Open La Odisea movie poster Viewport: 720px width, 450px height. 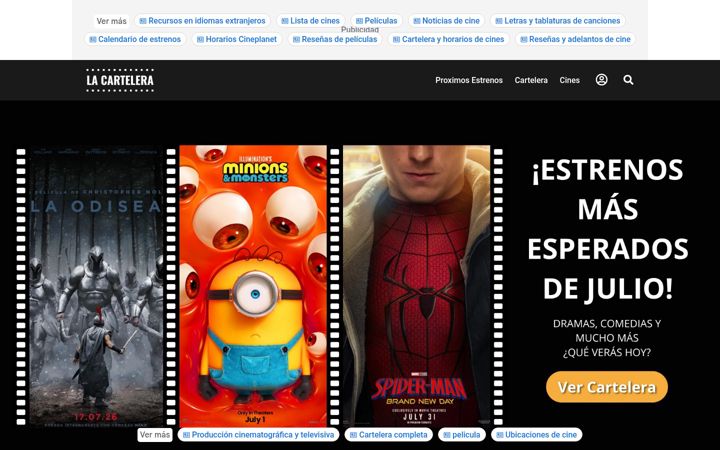click(96, 287)
